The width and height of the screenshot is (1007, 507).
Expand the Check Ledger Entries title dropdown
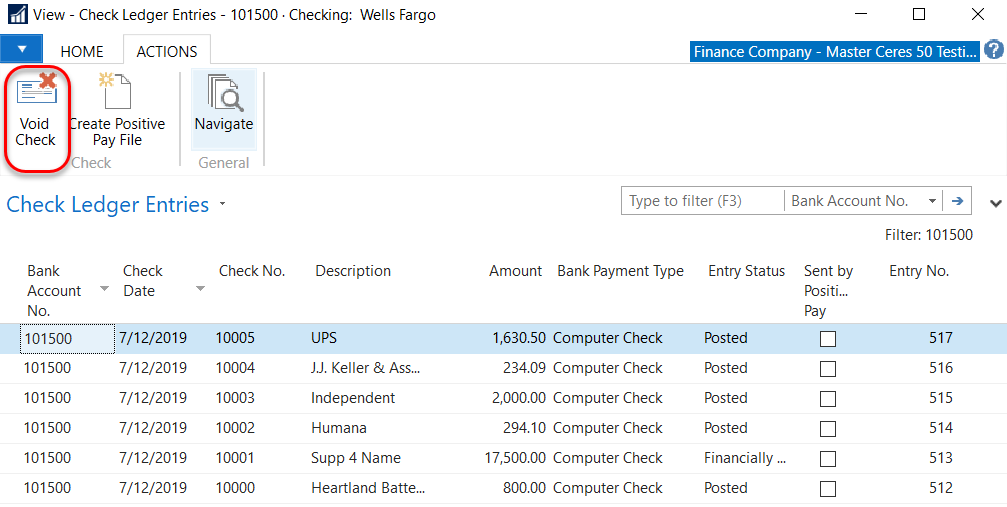(x=222, y=205)
